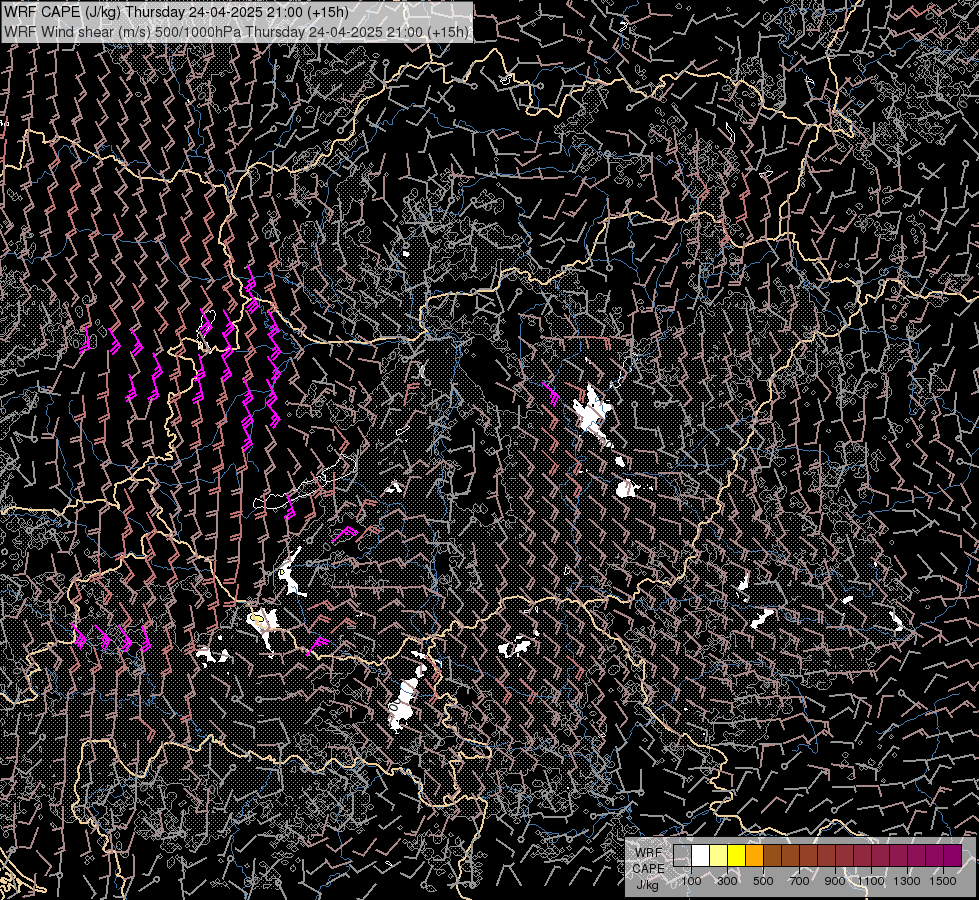The image size is (979, 900).
Task: Click the legend value 700
Action: click(799, 881)
